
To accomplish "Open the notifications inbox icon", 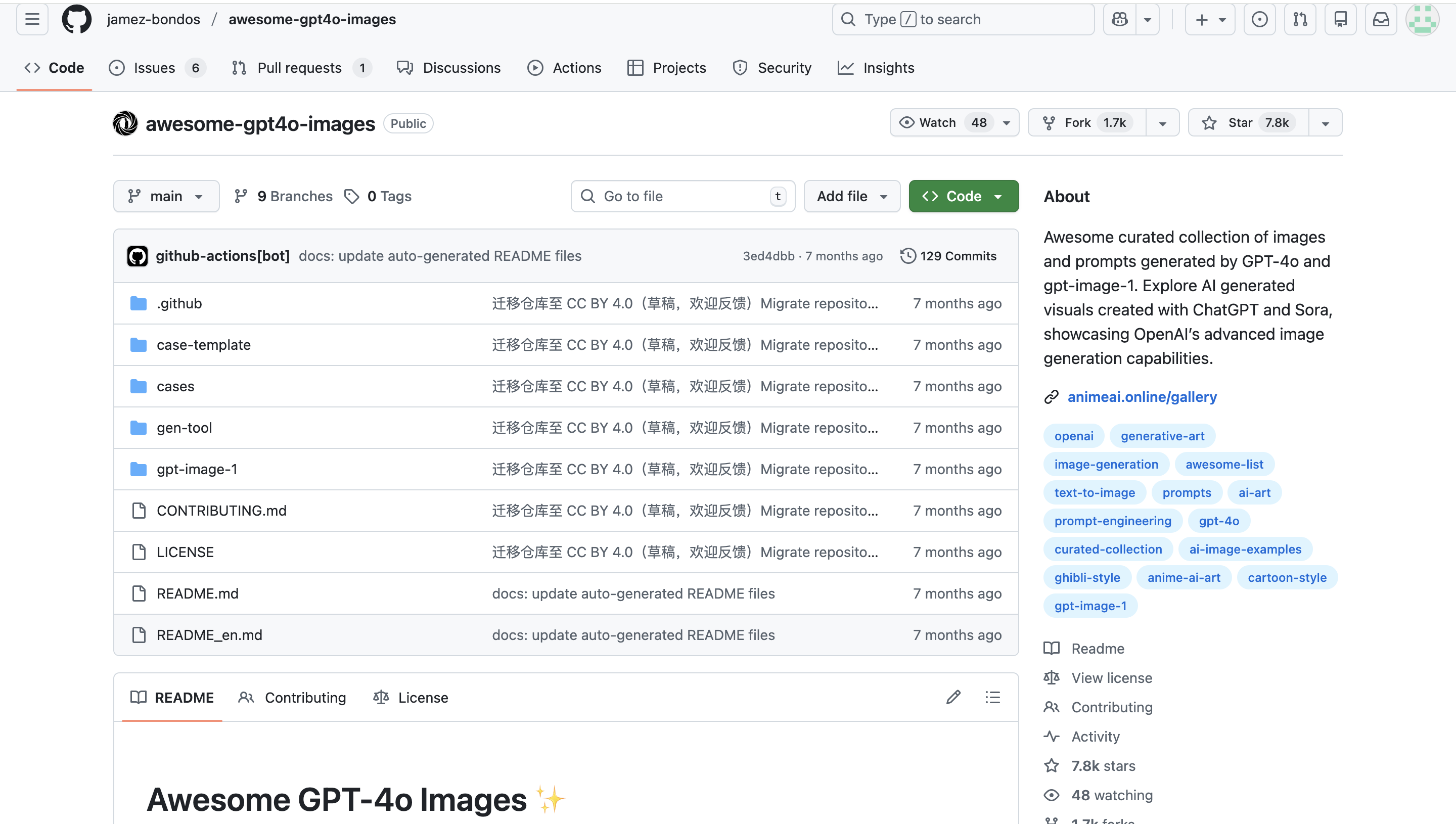I will pyautogui.click(x=1381, y=19).
